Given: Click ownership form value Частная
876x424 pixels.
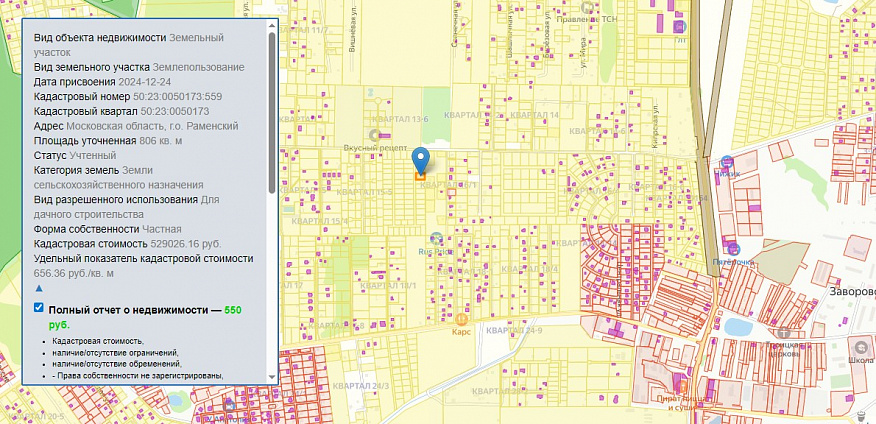Looking at the screenshot, I should [x=161, y=230].
